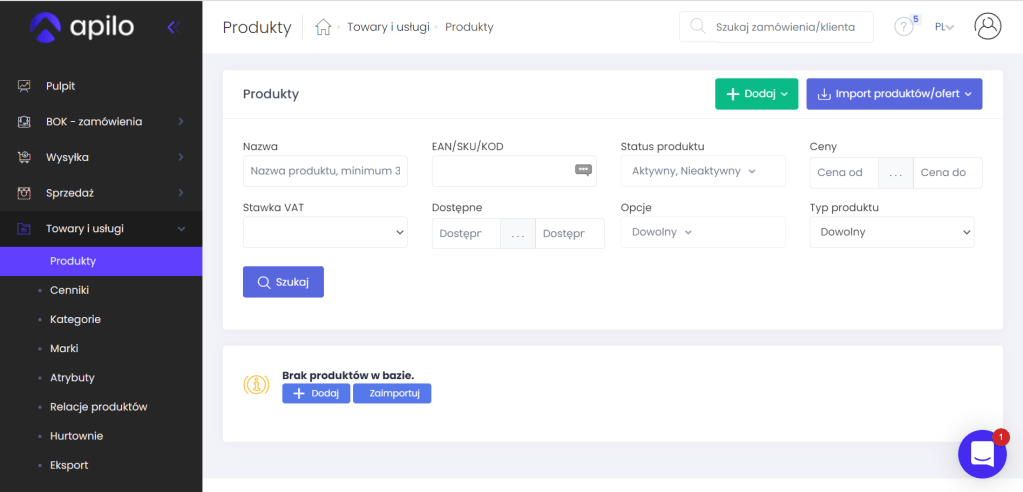Open the help question mark icon

click(x=904, y=27)
